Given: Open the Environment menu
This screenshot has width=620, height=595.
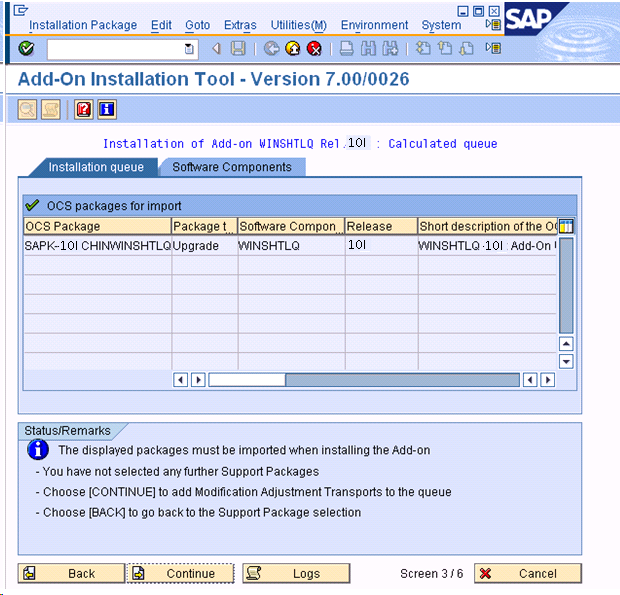Looking at the screenshot, I should [374, 25].
